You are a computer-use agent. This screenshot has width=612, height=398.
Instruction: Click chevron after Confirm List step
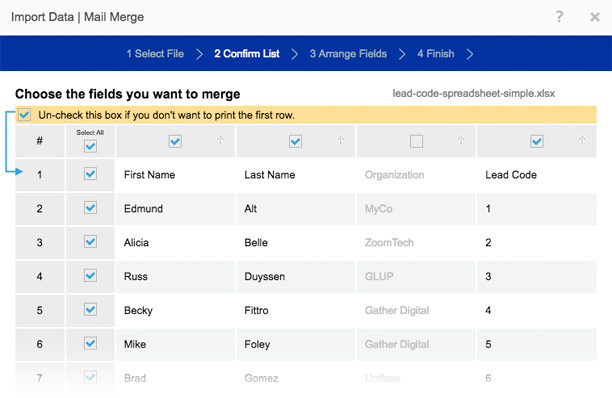295,54
